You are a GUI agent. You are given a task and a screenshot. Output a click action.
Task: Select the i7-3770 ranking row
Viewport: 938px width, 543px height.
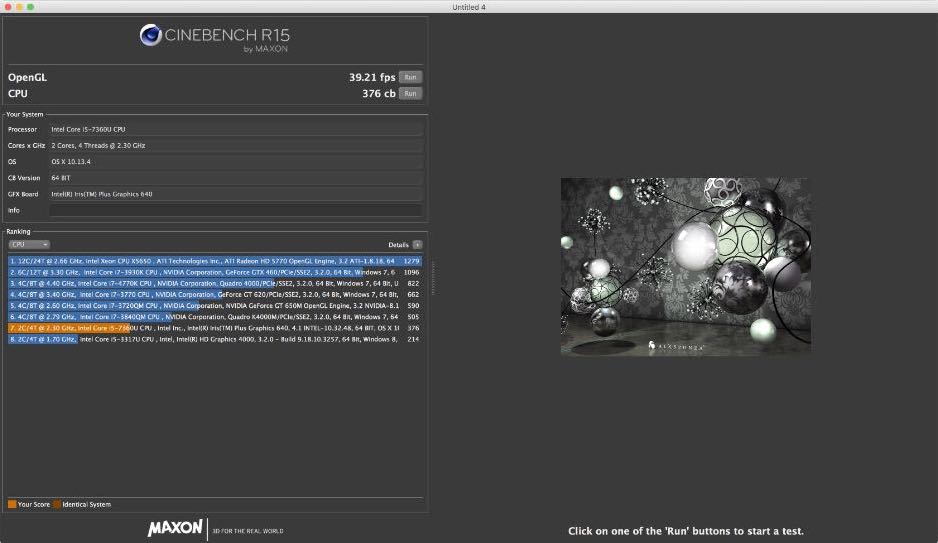tap(214, 294)
